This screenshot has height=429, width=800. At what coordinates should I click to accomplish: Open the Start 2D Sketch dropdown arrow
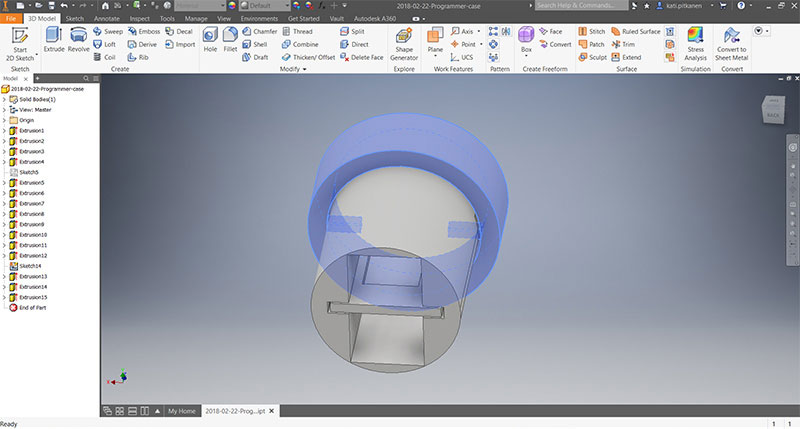tap(36, 54)
